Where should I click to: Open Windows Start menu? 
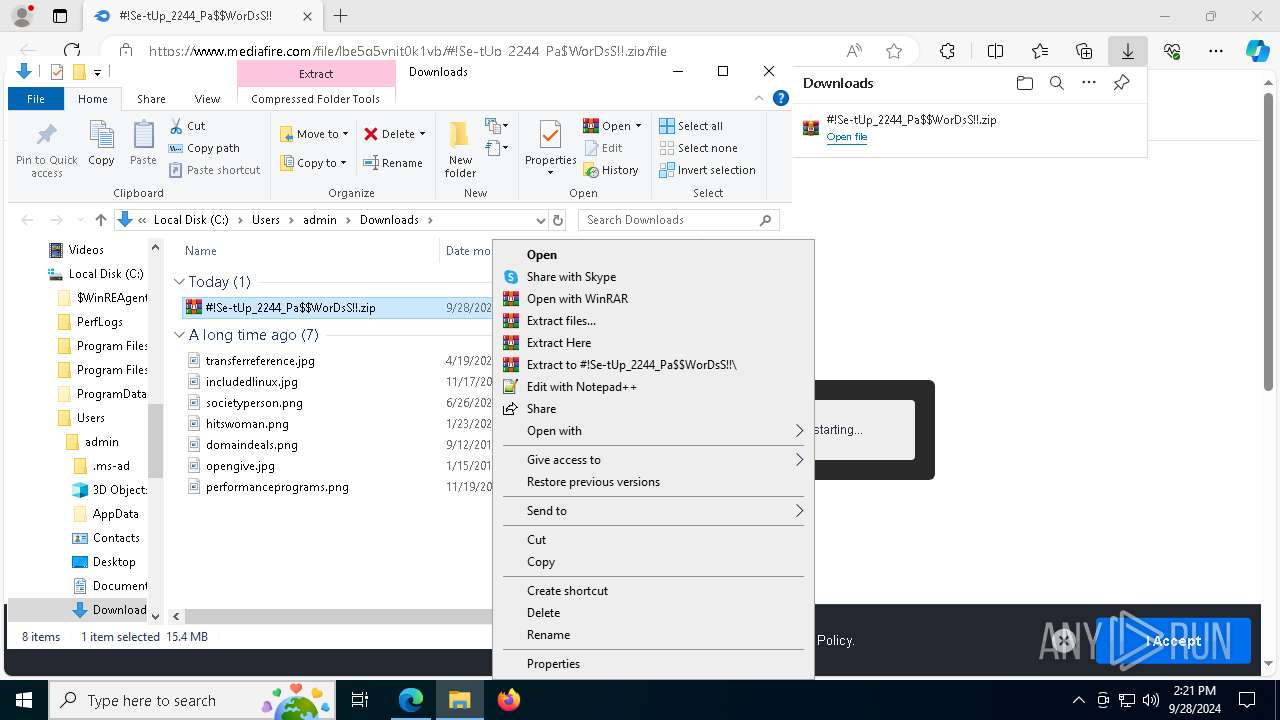coord(24,700)
